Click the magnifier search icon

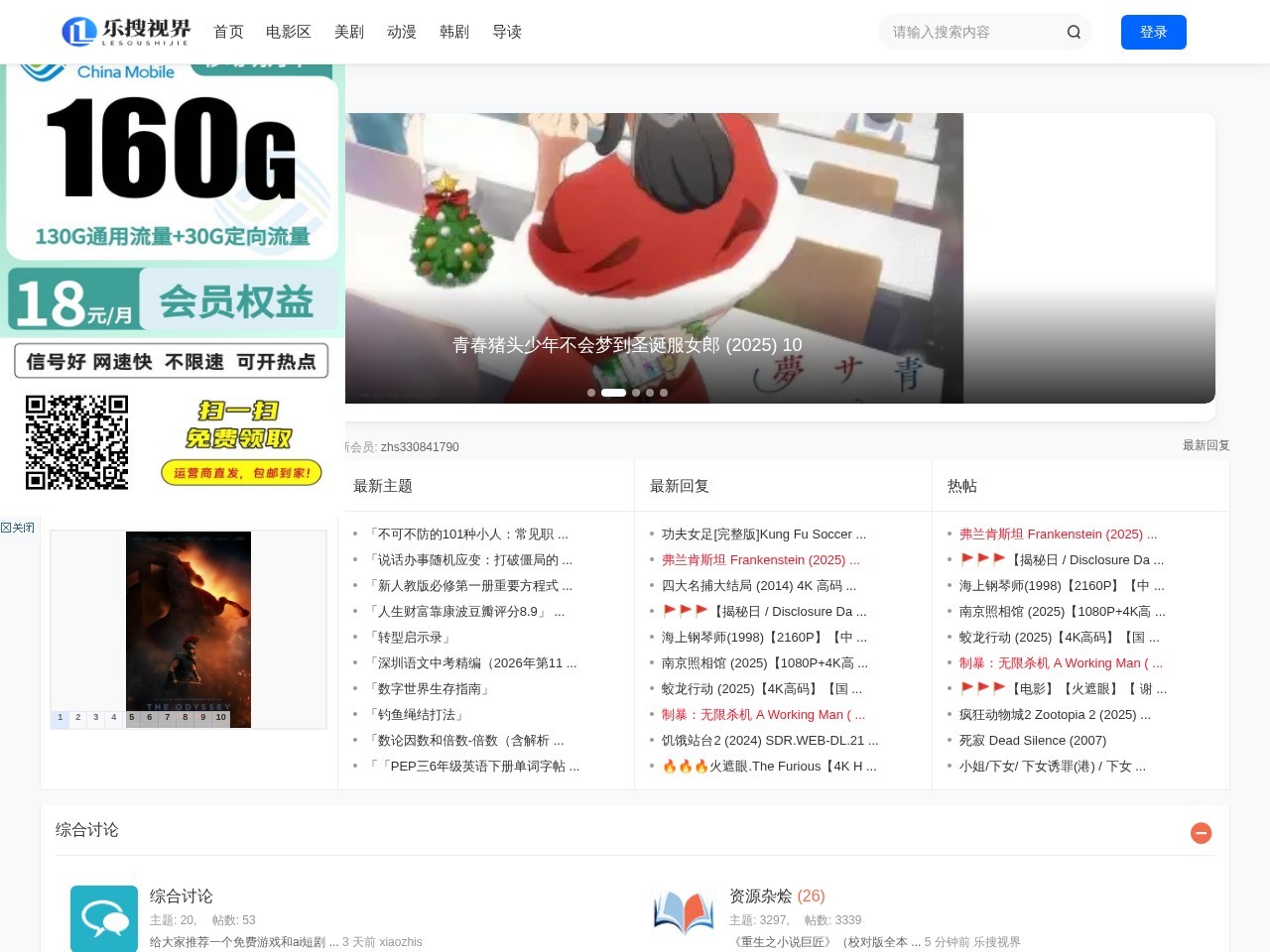[x=1074, y=32]
